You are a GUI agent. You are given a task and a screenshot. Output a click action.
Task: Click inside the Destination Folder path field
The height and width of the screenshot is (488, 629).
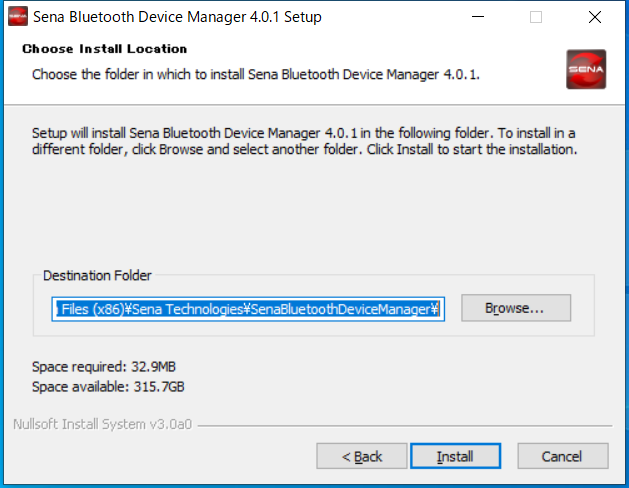[248, 309]
